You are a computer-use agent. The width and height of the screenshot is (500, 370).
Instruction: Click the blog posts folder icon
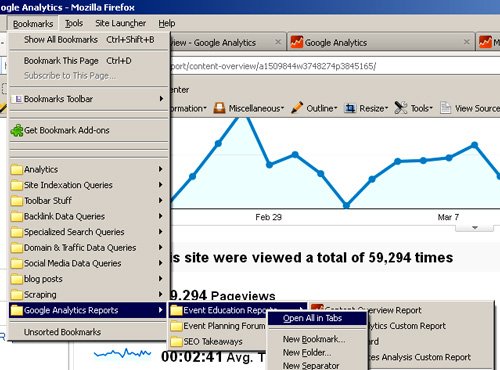[16, 279]
